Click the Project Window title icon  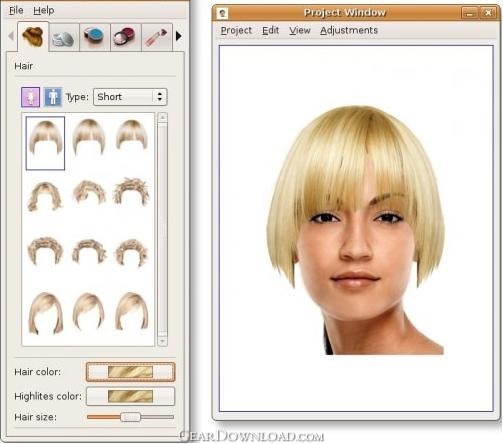[x=222, y=13]
